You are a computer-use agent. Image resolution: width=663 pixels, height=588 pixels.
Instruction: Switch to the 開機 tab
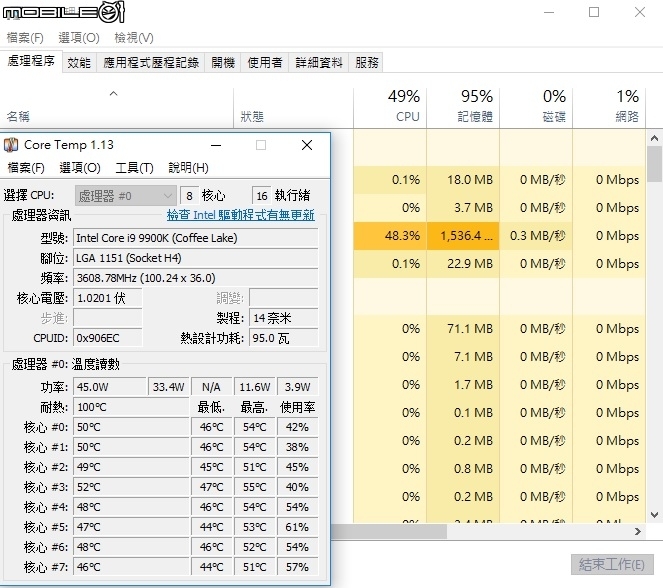pos(223,63)
